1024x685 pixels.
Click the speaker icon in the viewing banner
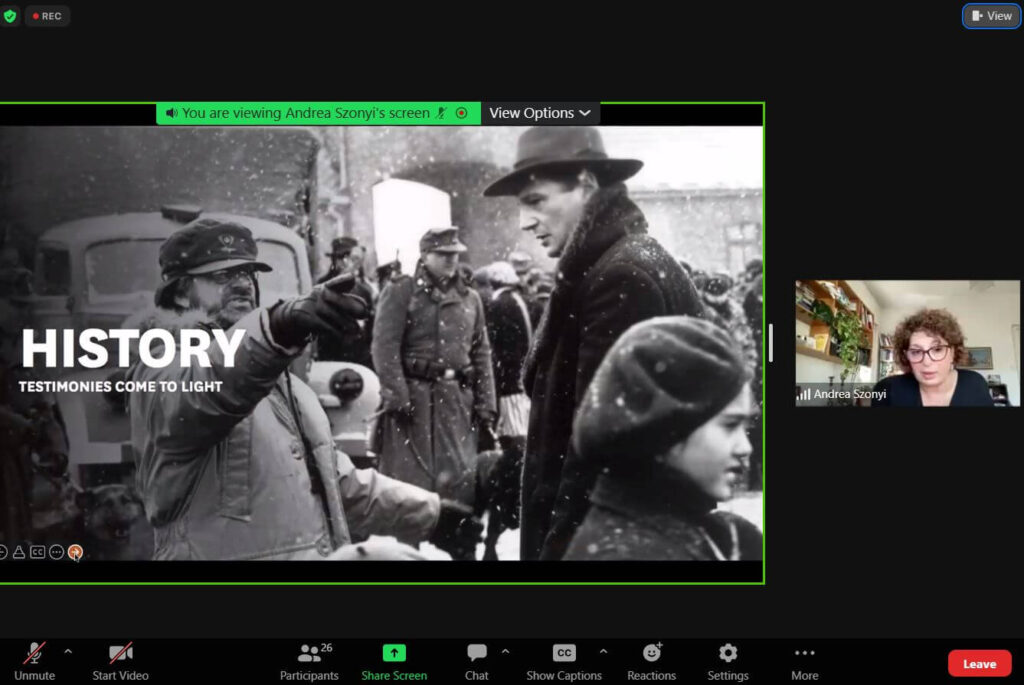click(x=172, y=113)
